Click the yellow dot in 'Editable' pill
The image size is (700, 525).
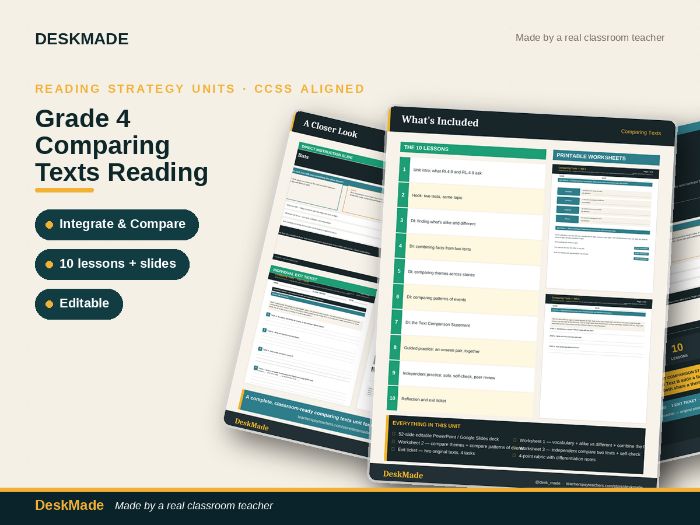49,304
